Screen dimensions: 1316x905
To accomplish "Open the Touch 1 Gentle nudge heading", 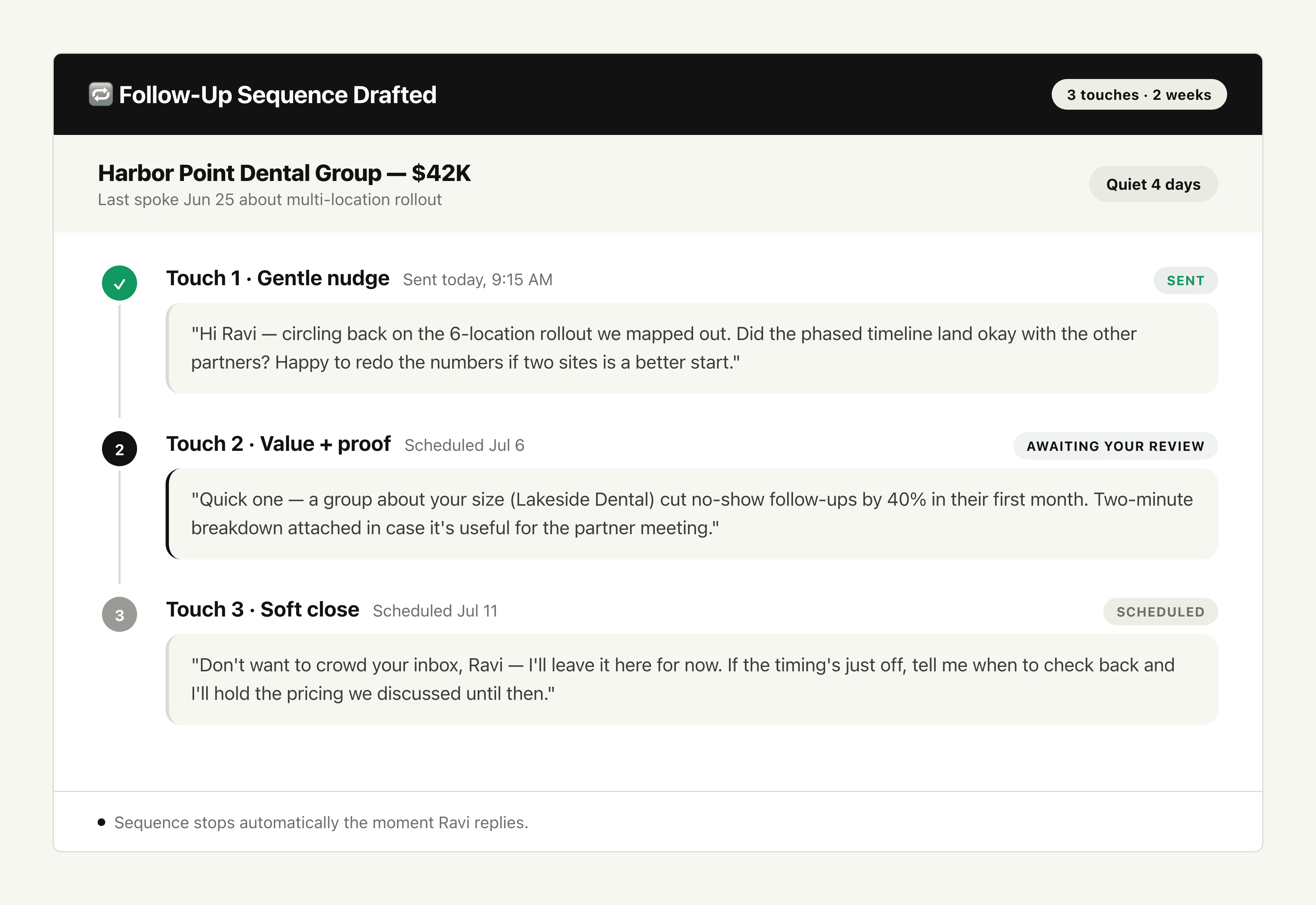I will [x=278, y=278].
